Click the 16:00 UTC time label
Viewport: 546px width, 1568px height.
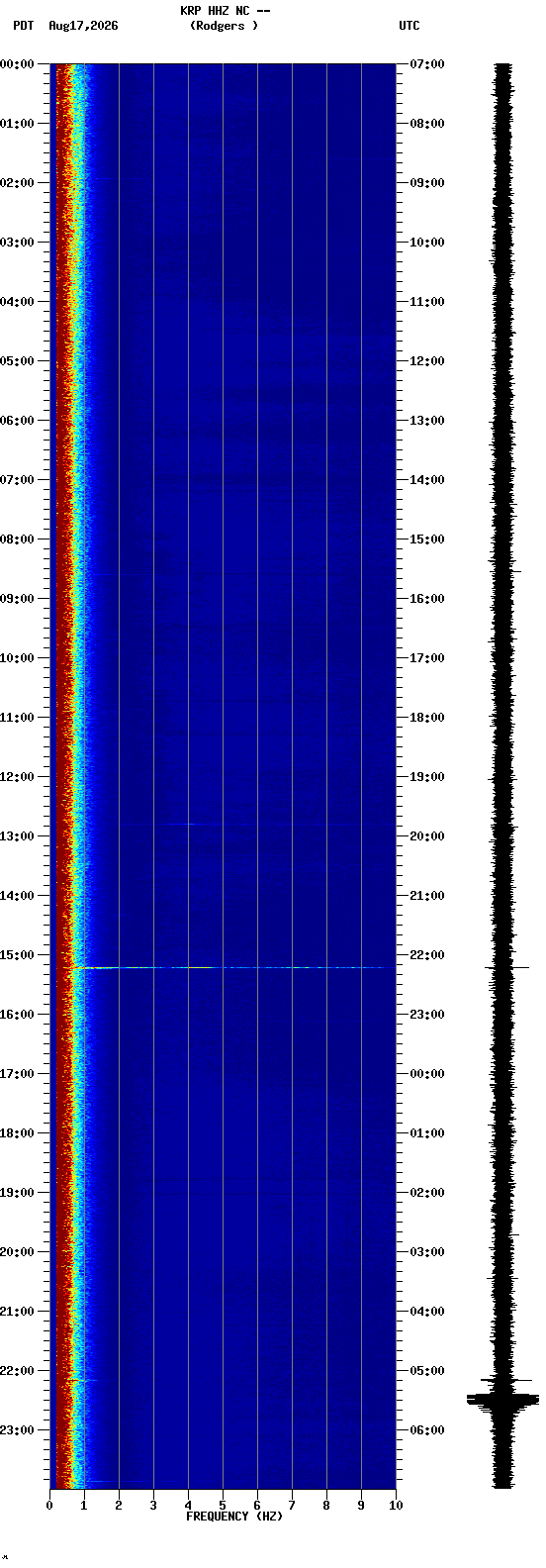tap(427, 599)
